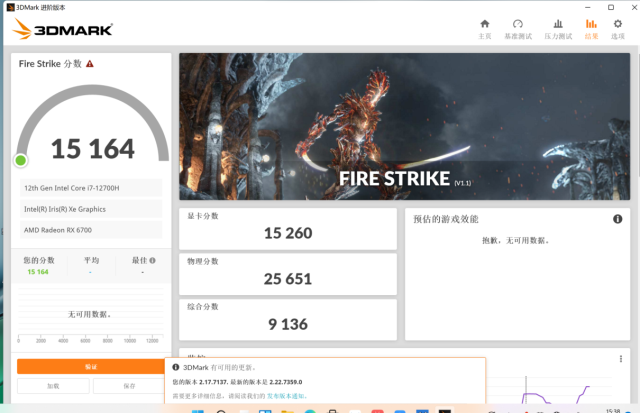
Task: Open the Windows Start button on the taskbar
Action: (198, 411)
